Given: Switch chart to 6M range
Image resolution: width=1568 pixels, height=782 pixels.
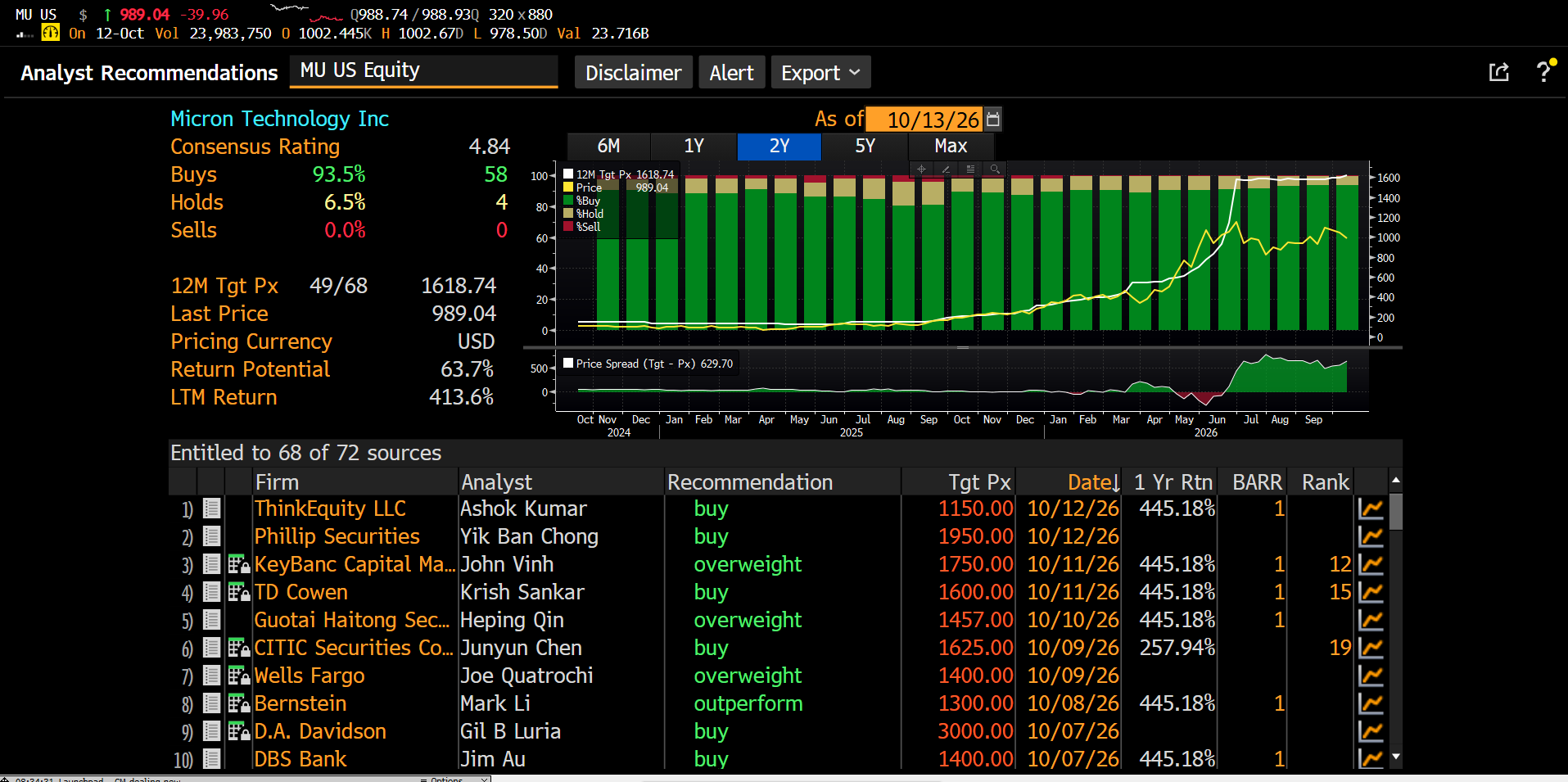Looking at the screenshot, I should (x=608, y=147).
